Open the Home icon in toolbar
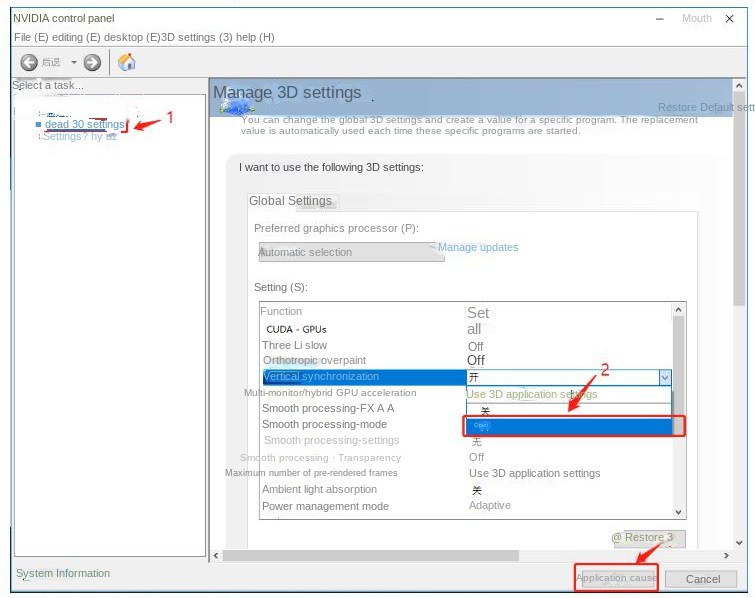The height and width of the screenshot is (598, 755). (x=127, y=62)
